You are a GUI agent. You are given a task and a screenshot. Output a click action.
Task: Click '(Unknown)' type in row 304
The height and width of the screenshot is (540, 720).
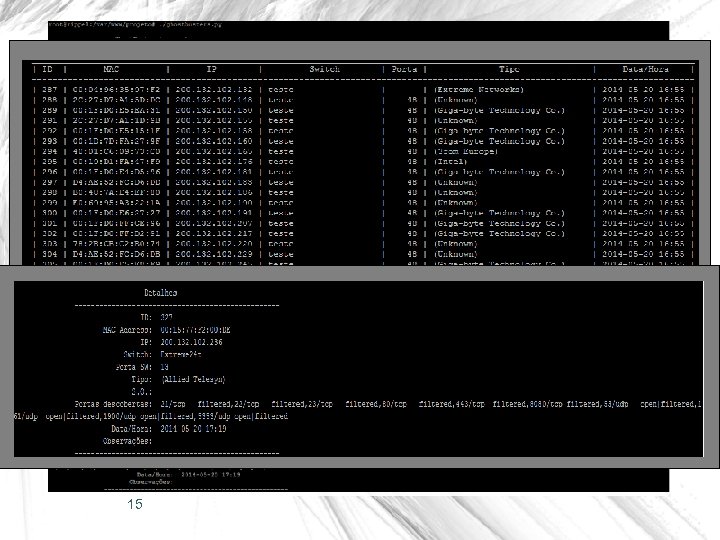point(456,254)
